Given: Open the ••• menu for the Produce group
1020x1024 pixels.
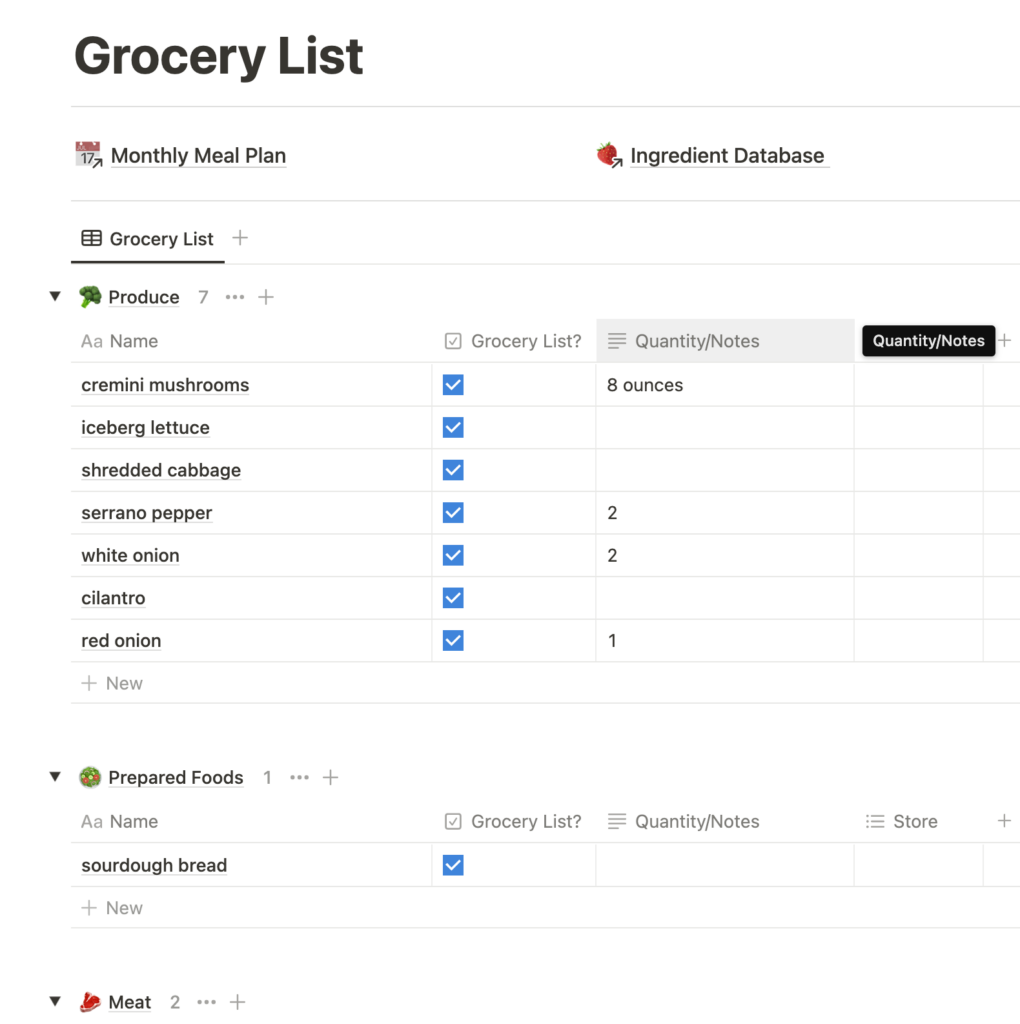Looking at the screenshot, I should [x=234, y=296].
